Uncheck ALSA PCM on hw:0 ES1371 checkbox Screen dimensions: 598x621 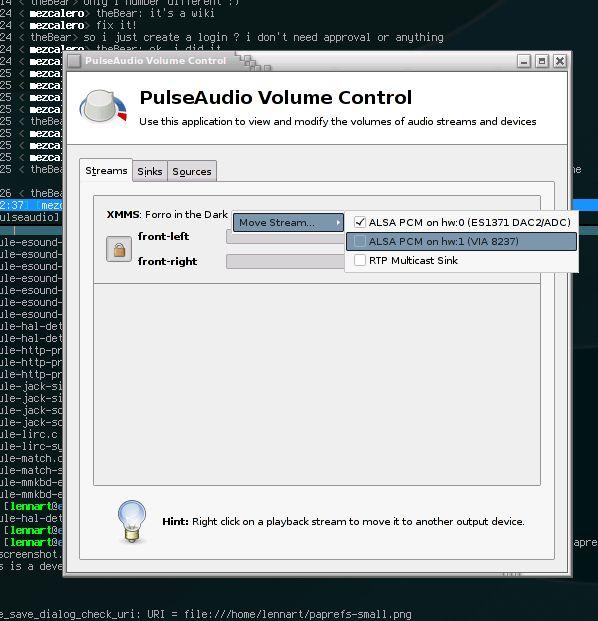(x=360, y=222)
